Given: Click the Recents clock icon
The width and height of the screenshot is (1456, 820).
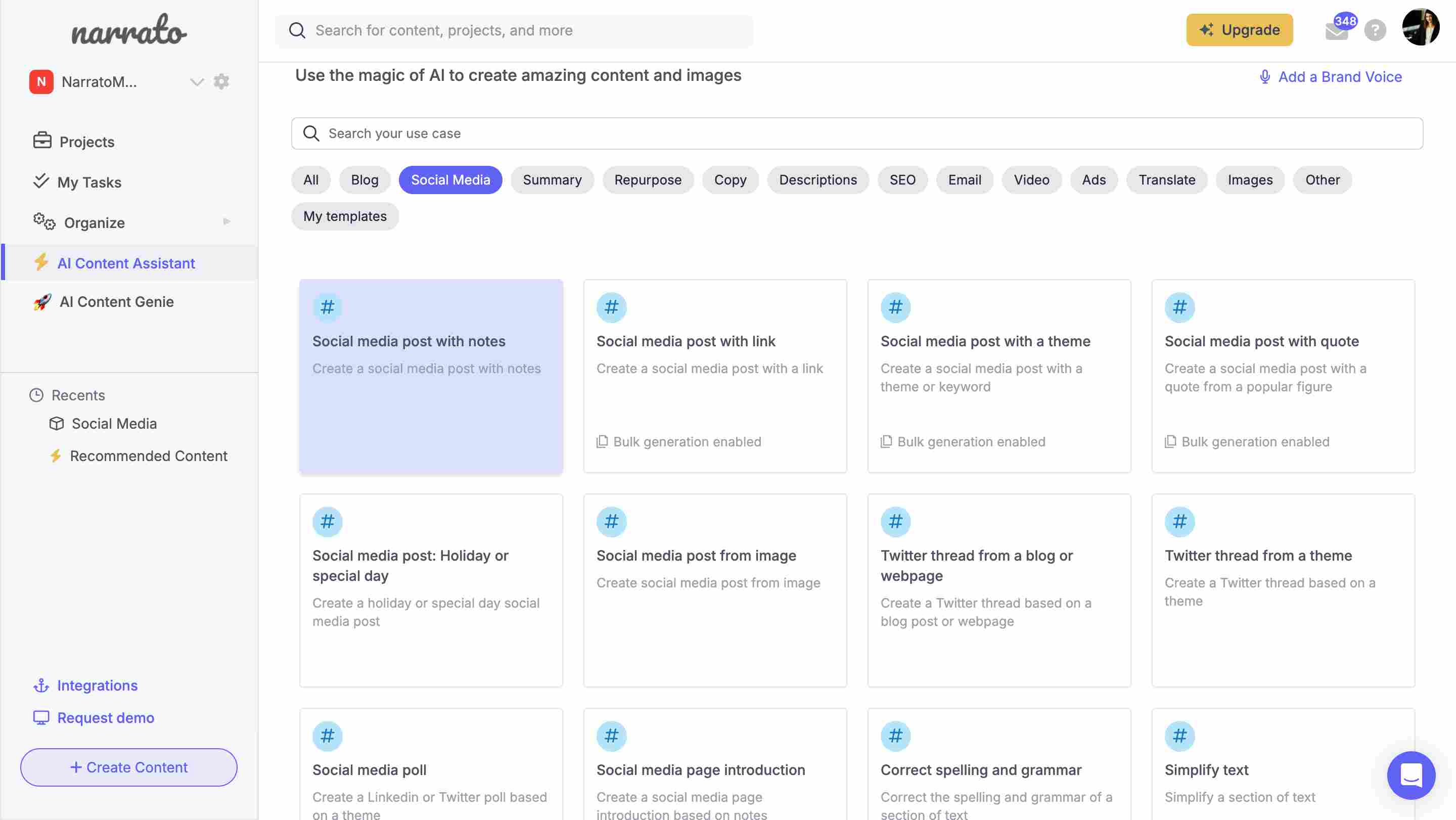Looking at the screenshot, I should (x=37, y=395).
